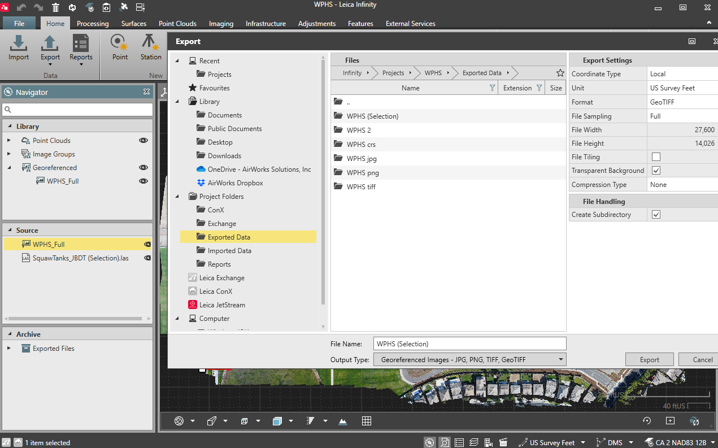Open the CA 2 NAD83 12B coordinate system dropdown

click(713, 442)
